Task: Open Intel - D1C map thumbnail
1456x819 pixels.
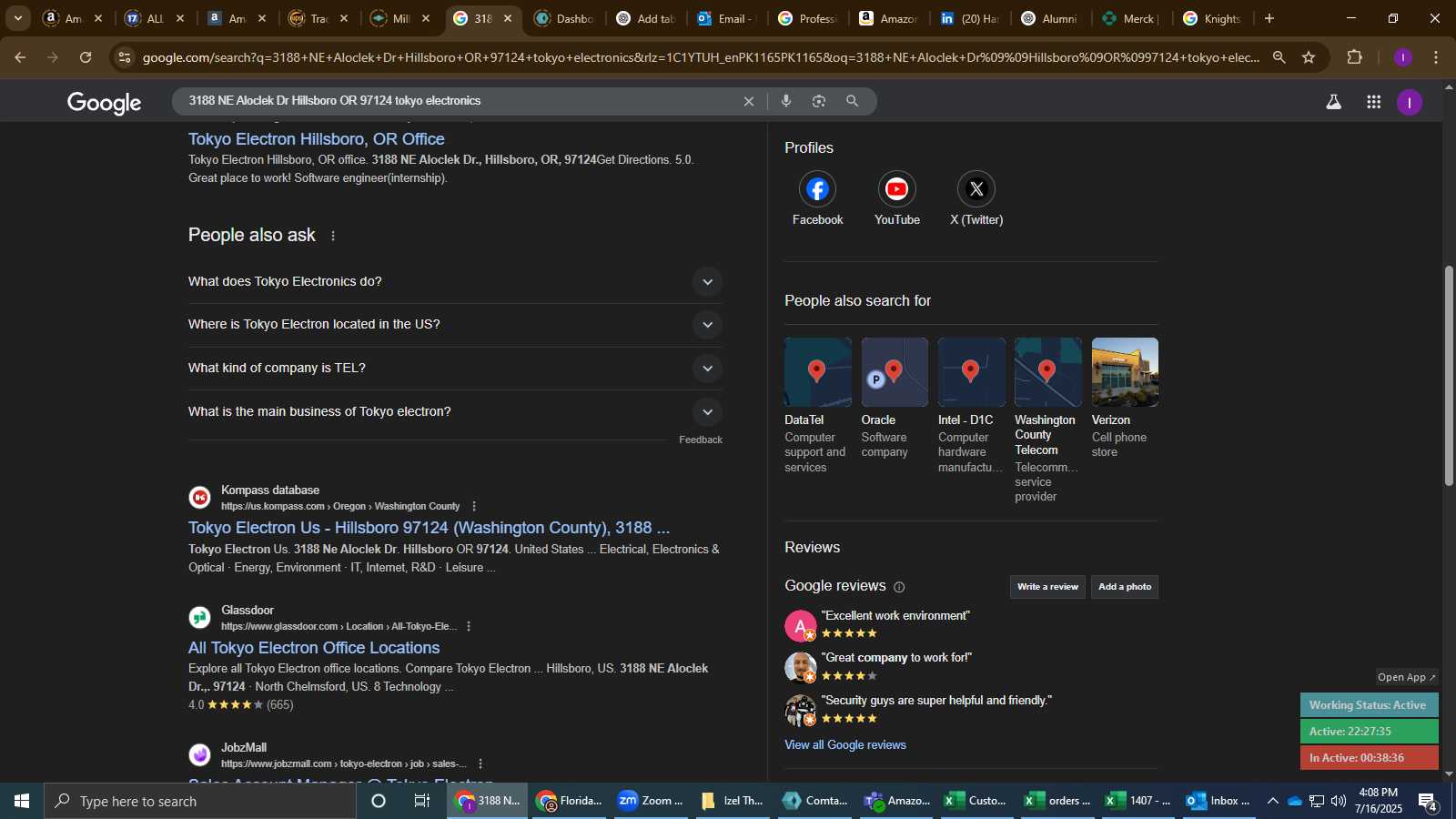Action: pyautogui.click(x=972, y=372)
